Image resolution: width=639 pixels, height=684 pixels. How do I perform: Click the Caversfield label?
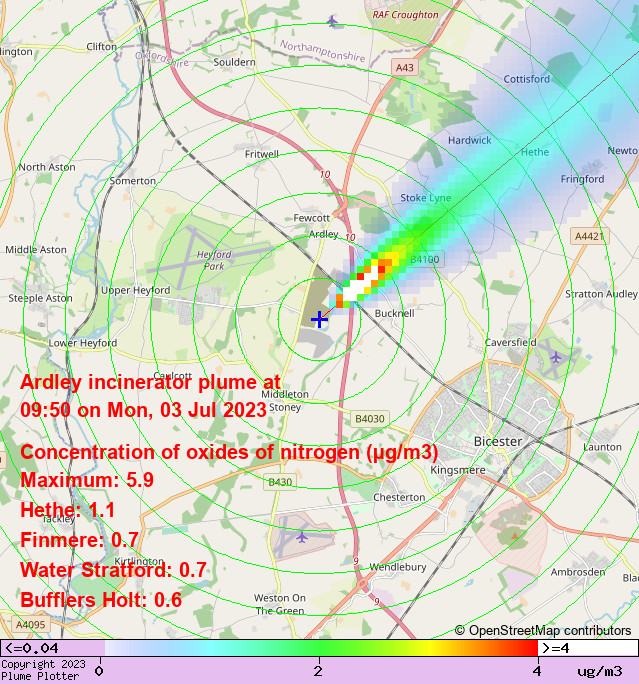(x=510, y=342)
